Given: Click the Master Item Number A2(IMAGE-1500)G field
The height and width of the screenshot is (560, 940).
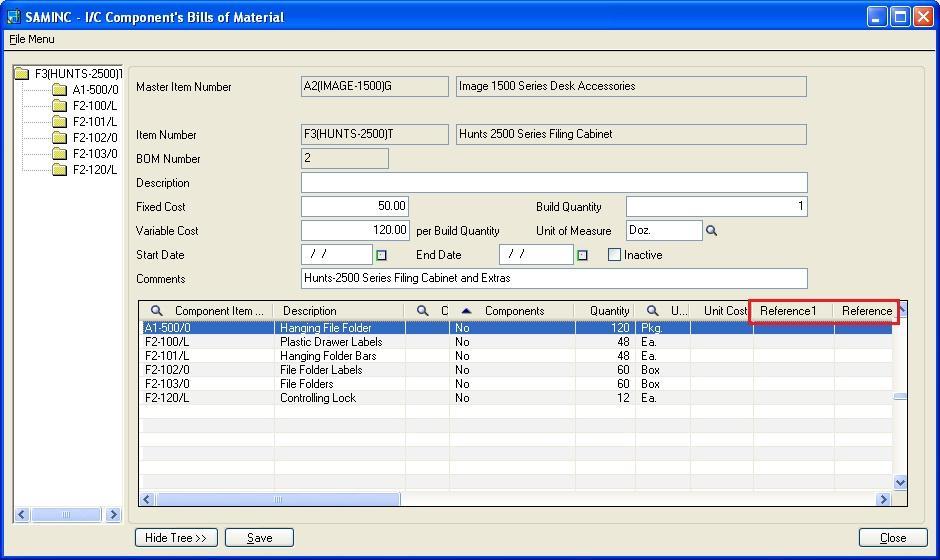Looking at the screenshot, I should pos(375,86).
